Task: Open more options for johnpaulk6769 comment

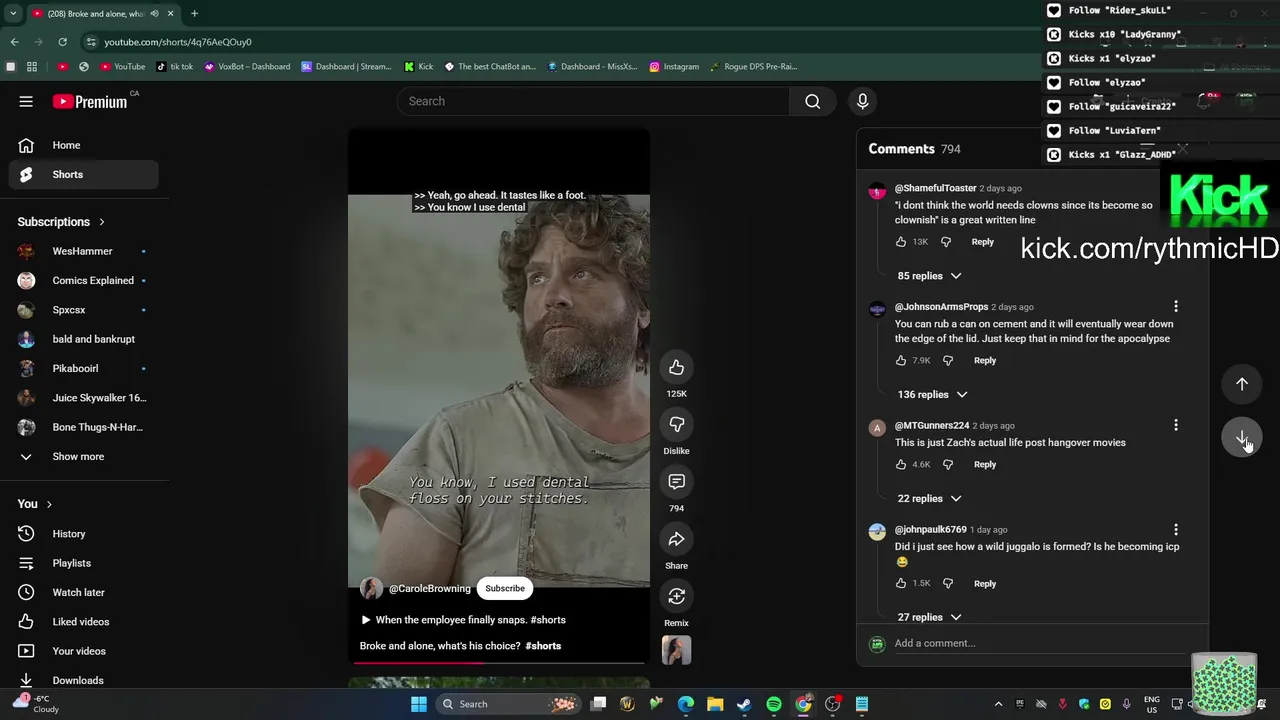Action: click(1176, 530)
